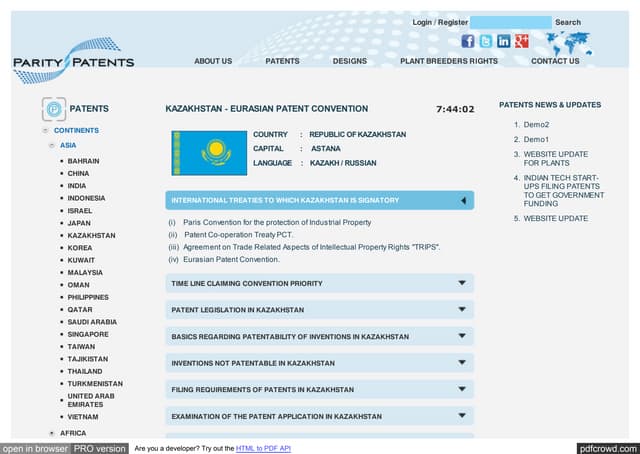This screenshot has height=454, width=640.
Task: Open the Twitter social icon
Action: (486, 41)
